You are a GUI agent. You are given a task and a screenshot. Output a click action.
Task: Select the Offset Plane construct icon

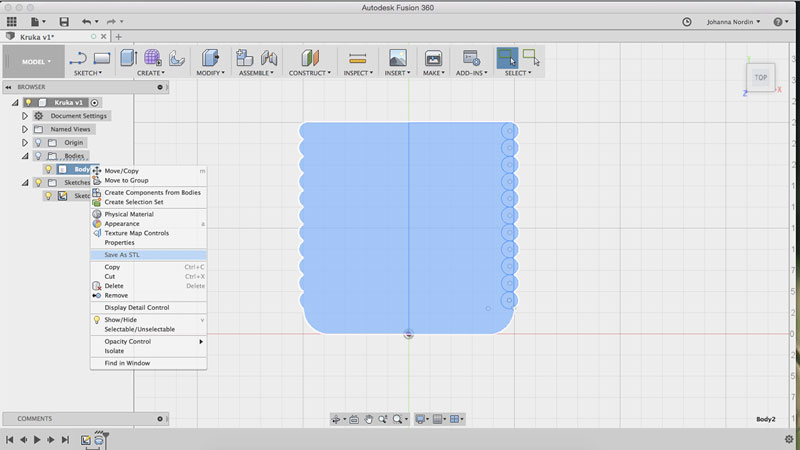tap(310, 58)
